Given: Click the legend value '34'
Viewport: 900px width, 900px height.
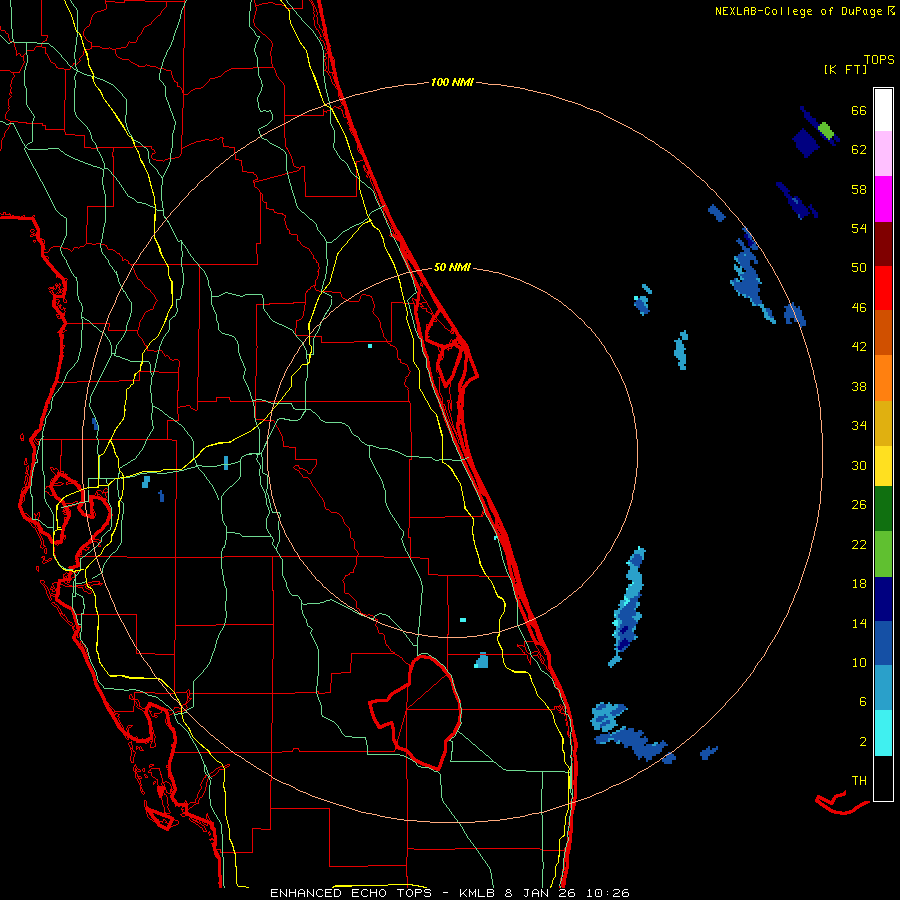Looking at the screenshot, I should (x=859, y=426).
